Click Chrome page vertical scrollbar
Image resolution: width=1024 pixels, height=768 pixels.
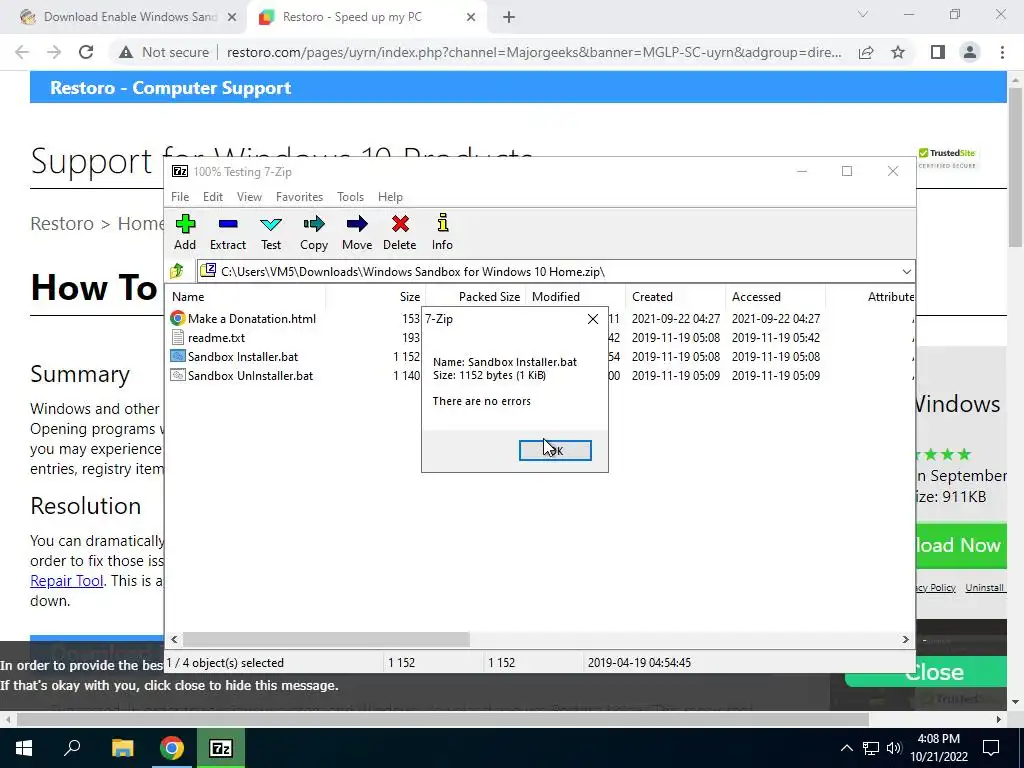(x=1015, y=167)
